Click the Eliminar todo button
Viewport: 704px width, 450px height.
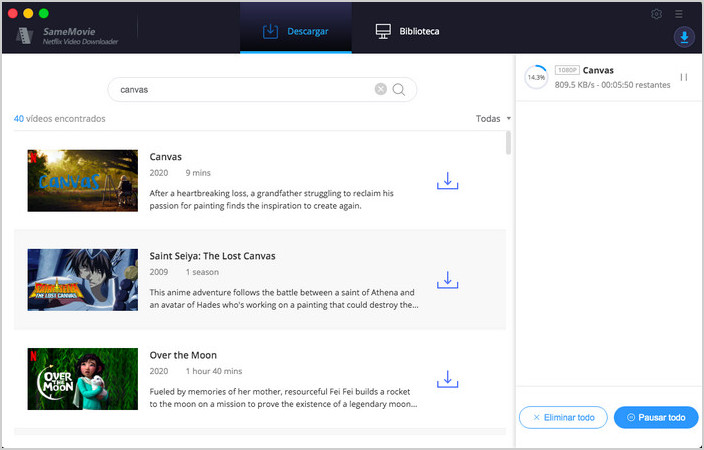[x=563, y=417]
